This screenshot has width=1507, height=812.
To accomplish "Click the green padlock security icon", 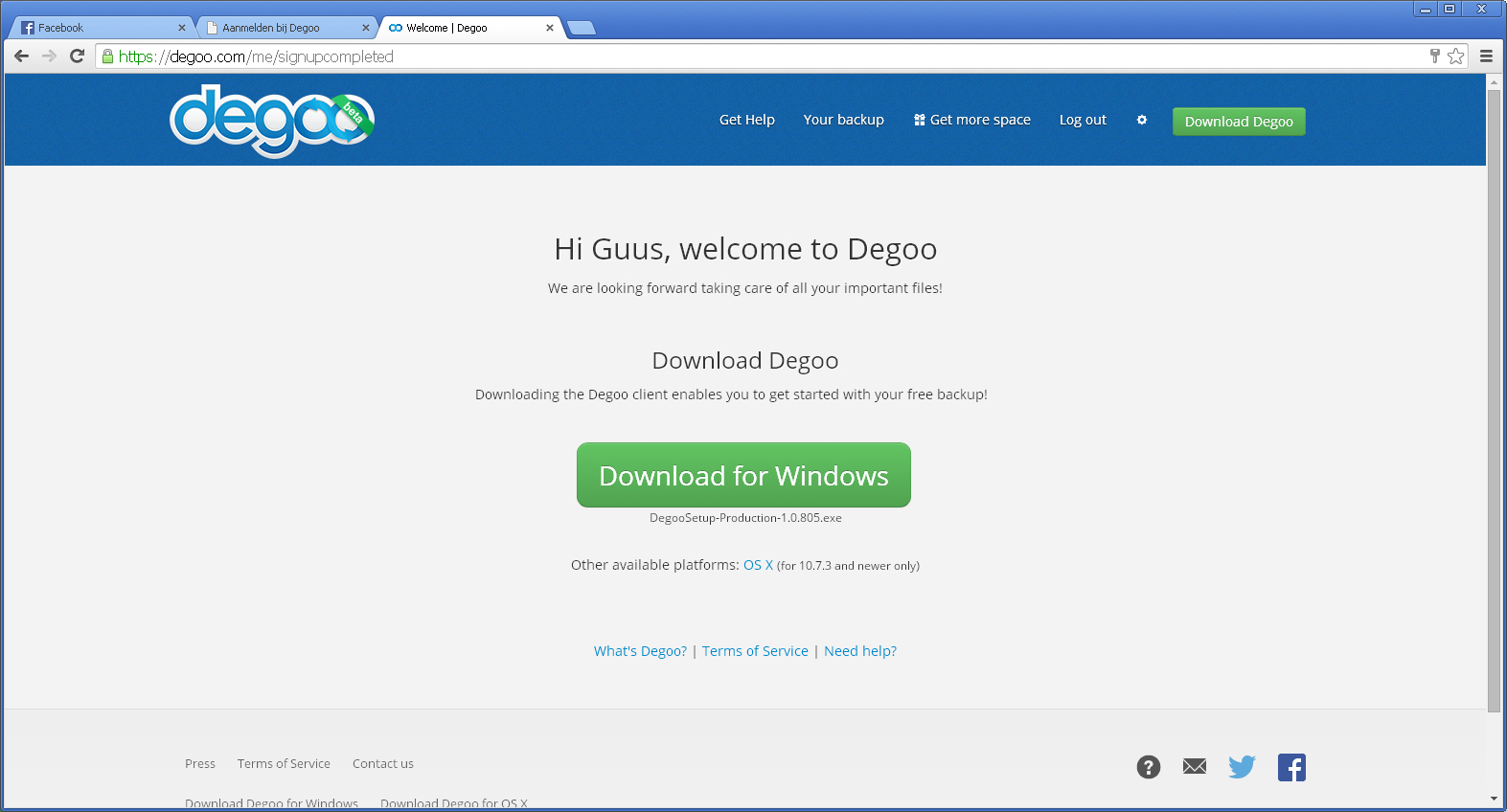I will coord(107,56).
